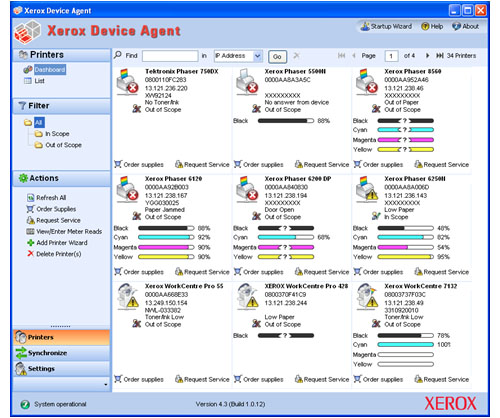Request Service for Xerox WorkCentre Pro 55
500x418 pixels.
pyautogui.click(x=202, y=379)
